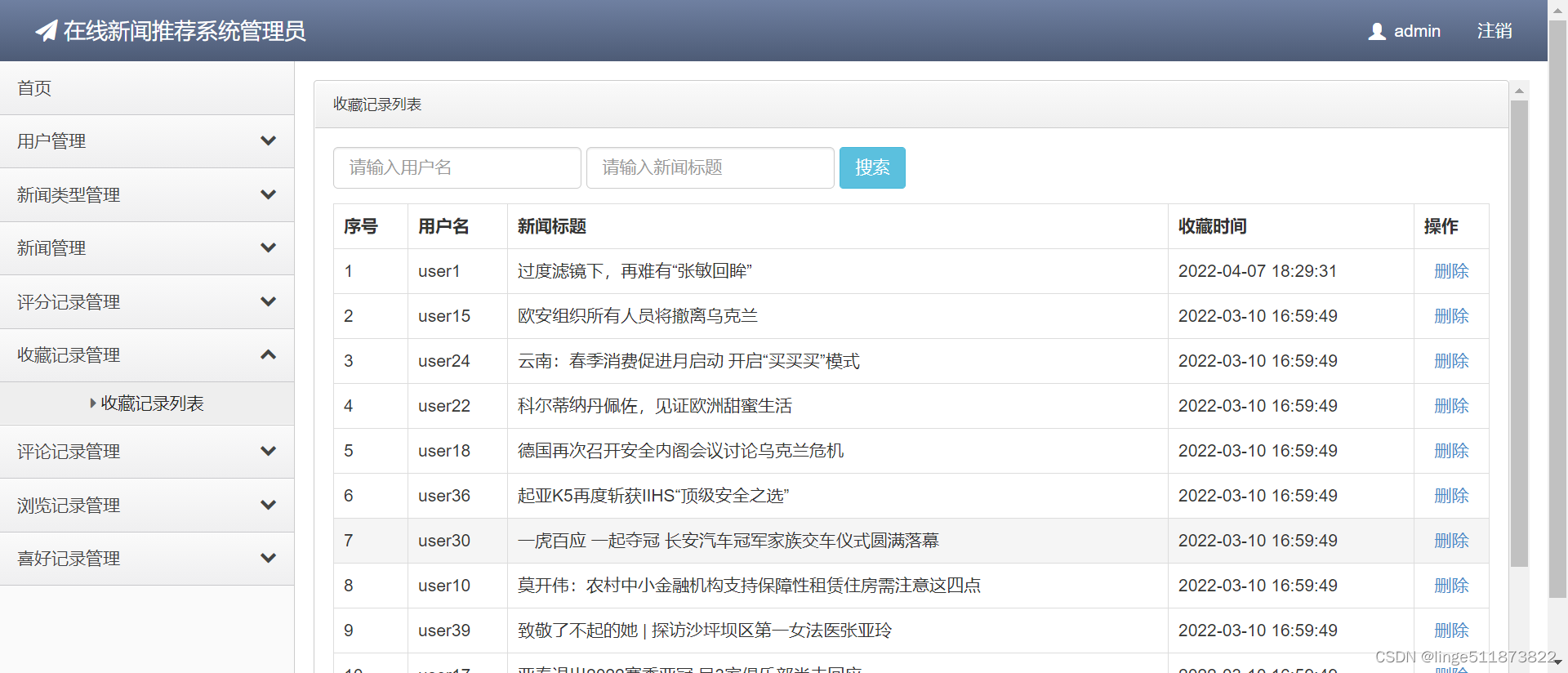
Task: Click title starting with 云南：春季消费
Action: [689, 361]
